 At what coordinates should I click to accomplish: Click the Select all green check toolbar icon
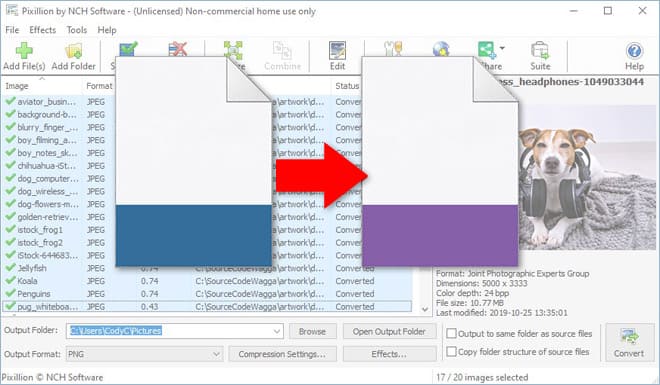(x=128, y=49)
